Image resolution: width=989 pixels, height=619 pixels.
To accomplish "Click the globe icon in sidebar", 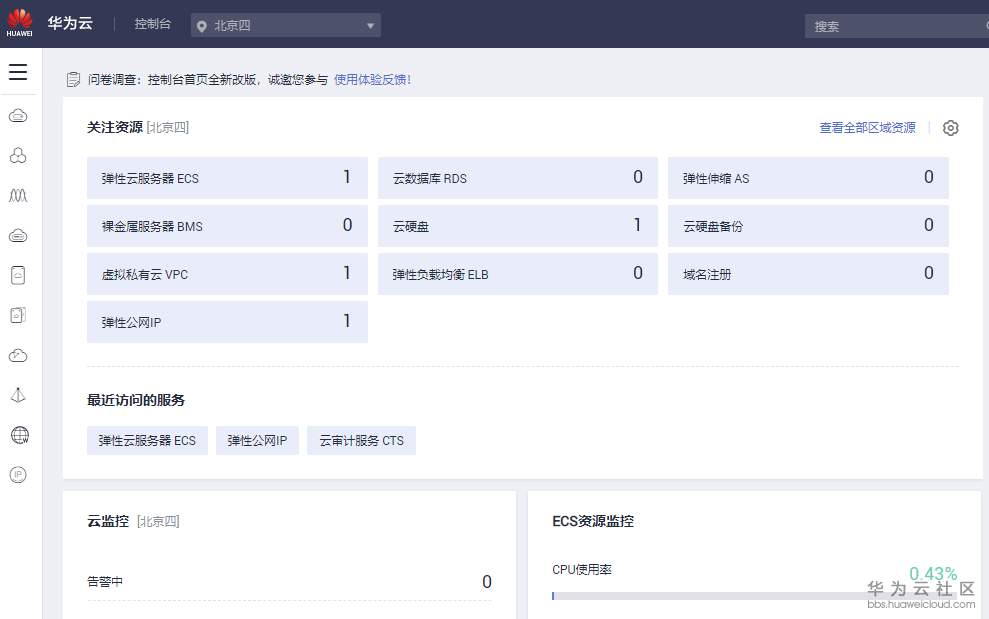I will point(19,435).
